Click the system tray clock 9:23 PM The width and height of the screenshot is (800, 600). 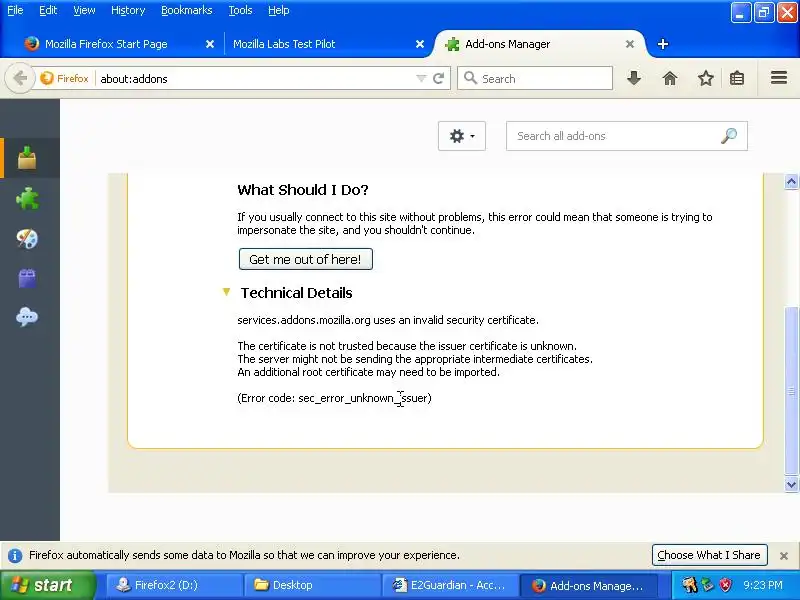[763, 585]
